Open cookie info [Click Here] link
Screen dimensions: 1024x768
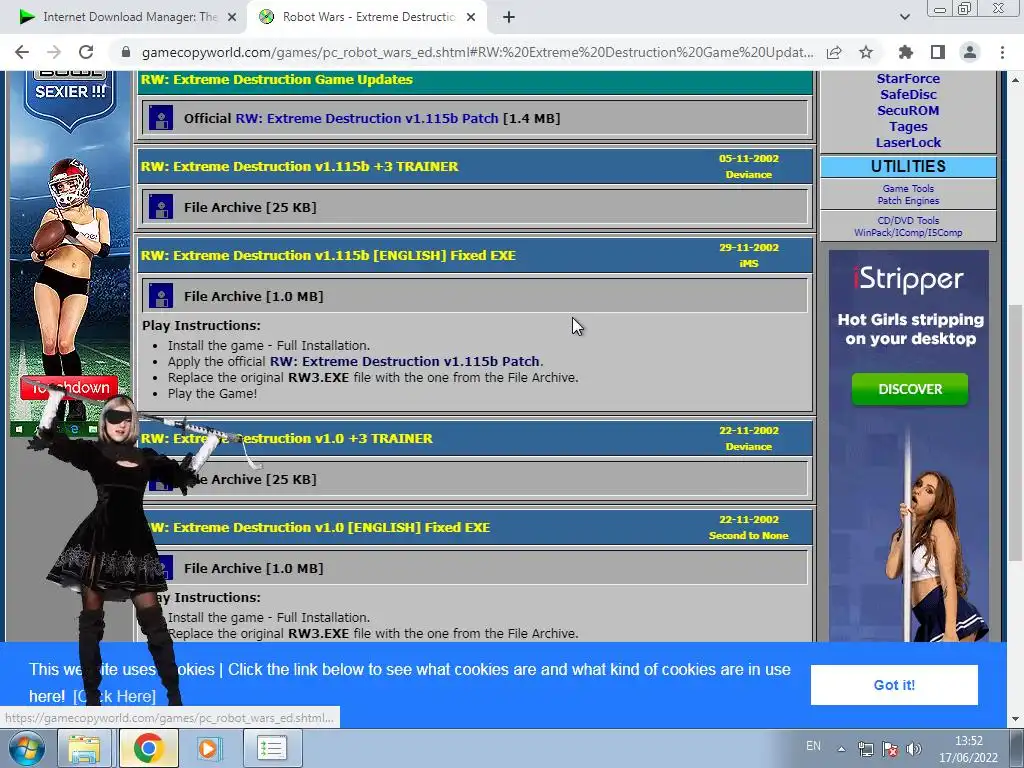click(x=114, y=696)
